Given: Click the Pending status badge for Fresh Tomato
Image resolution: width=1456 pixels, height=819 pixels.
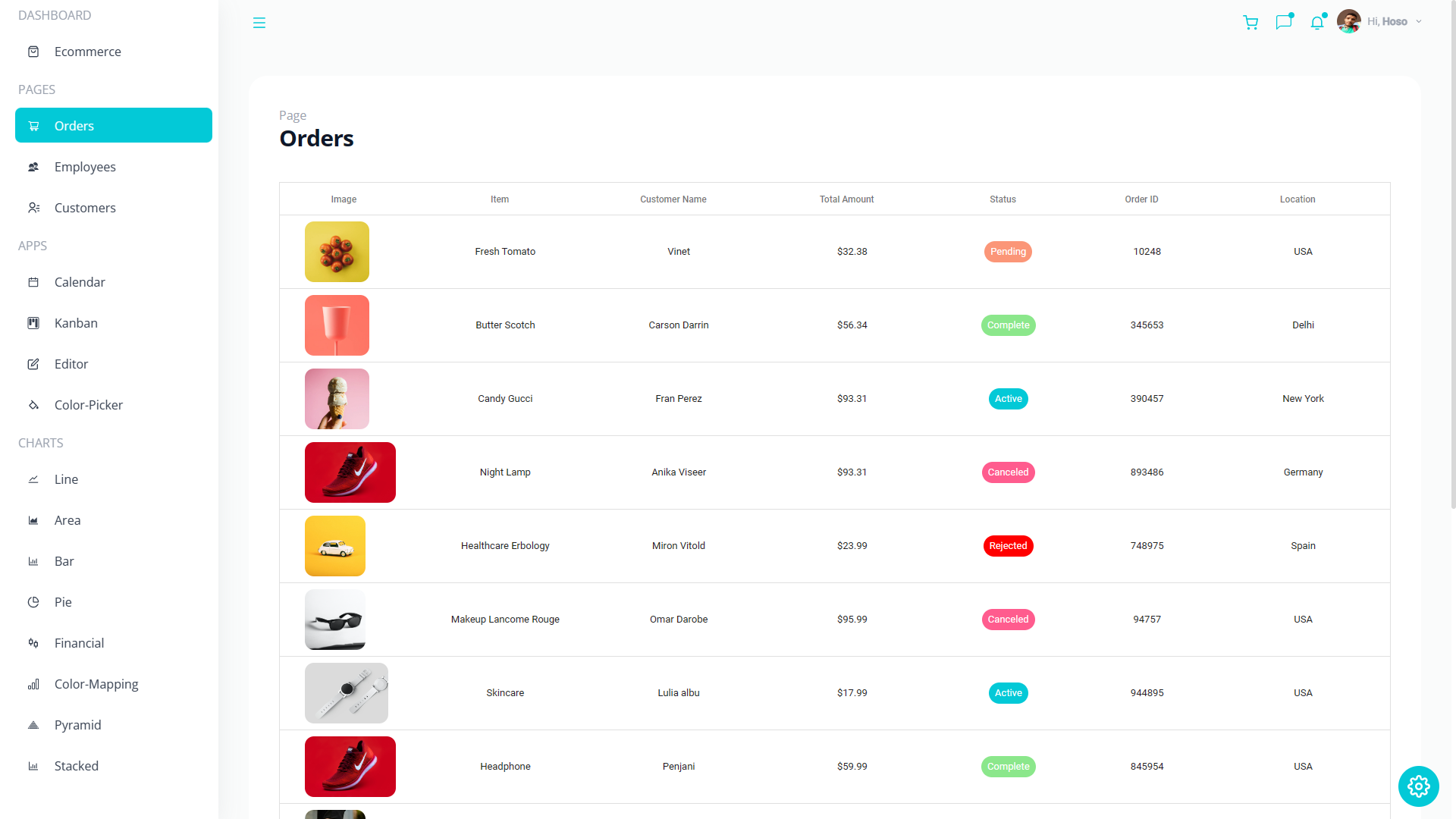Looking at the screenshot, I should click(x=1008, y=251).
